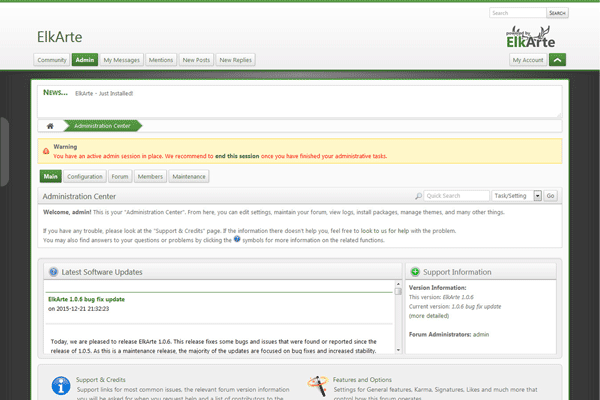Switch to the Members admin tab

150,176
